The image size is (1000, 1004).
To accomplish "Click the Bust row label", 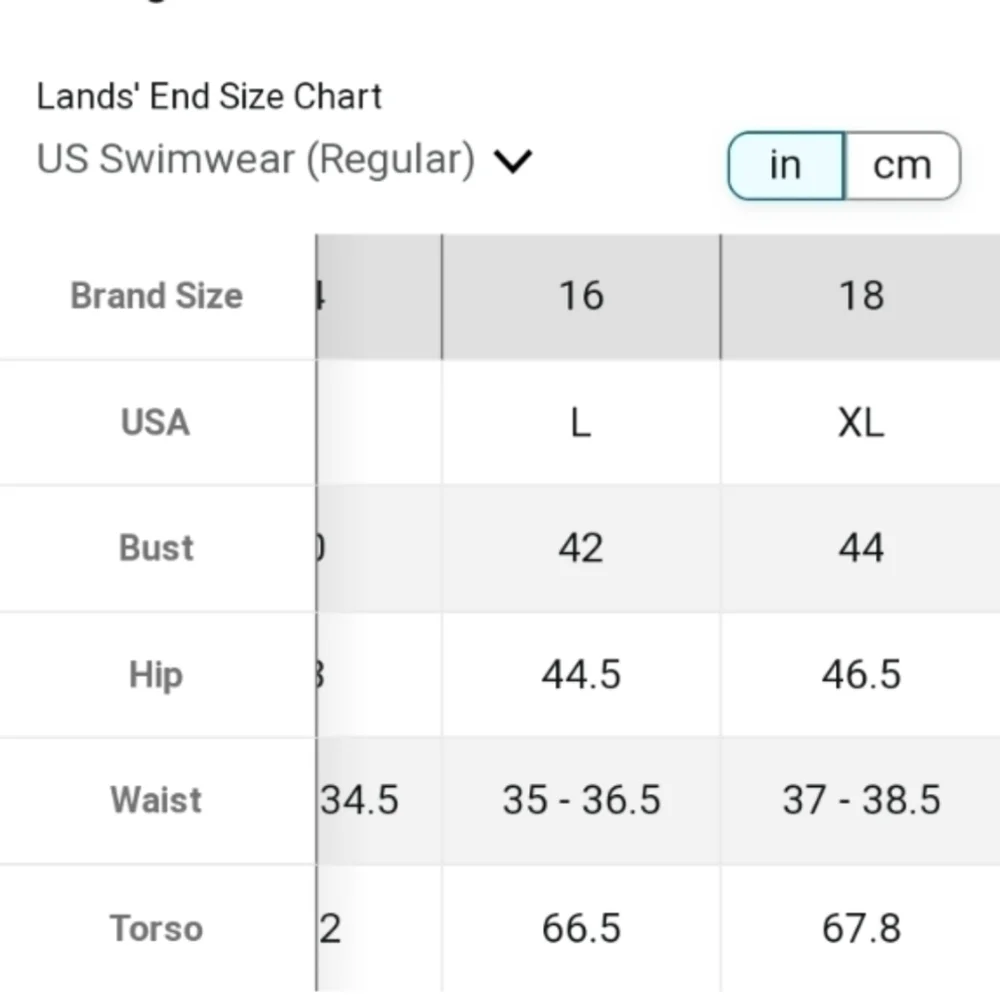I will [x=156, y=549].
